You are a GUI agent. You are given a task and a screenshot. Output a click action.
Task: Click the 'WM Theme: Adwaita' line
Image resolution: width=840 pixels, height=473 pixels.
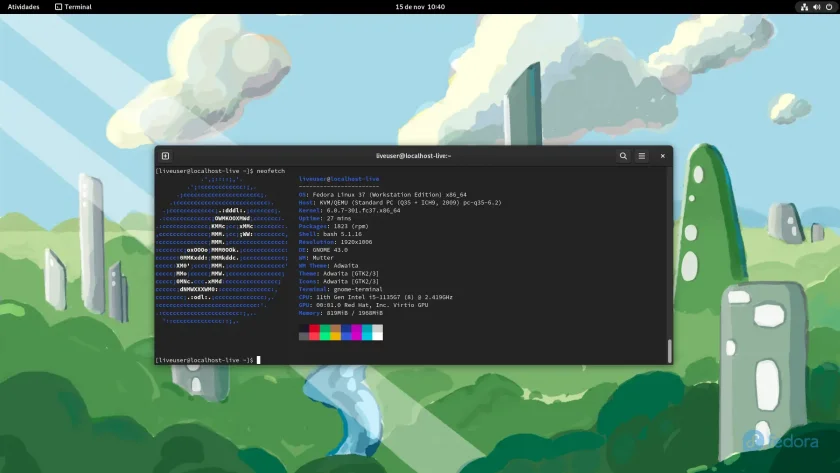click(x=328, y=266)
